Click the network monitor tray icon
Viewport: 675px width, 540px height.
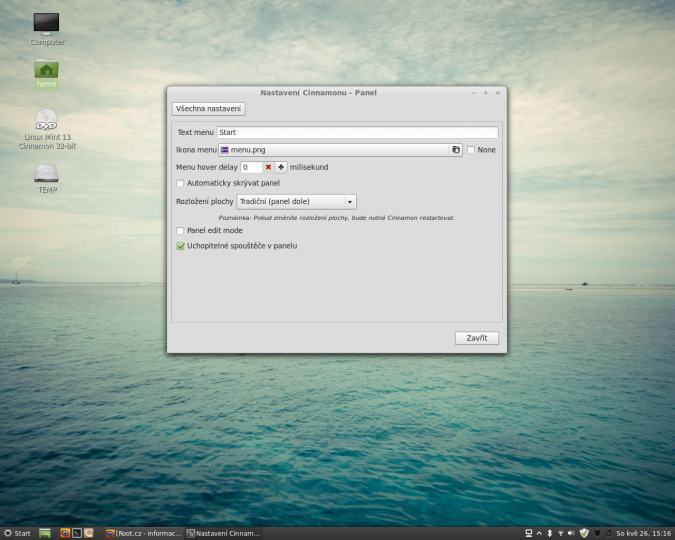click(529, 533)
